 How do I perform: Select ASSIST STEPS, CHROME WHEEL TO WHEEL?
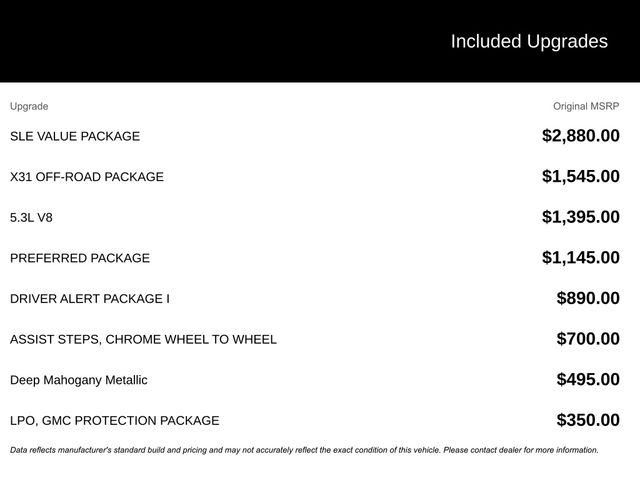click(x=143, y=339)
